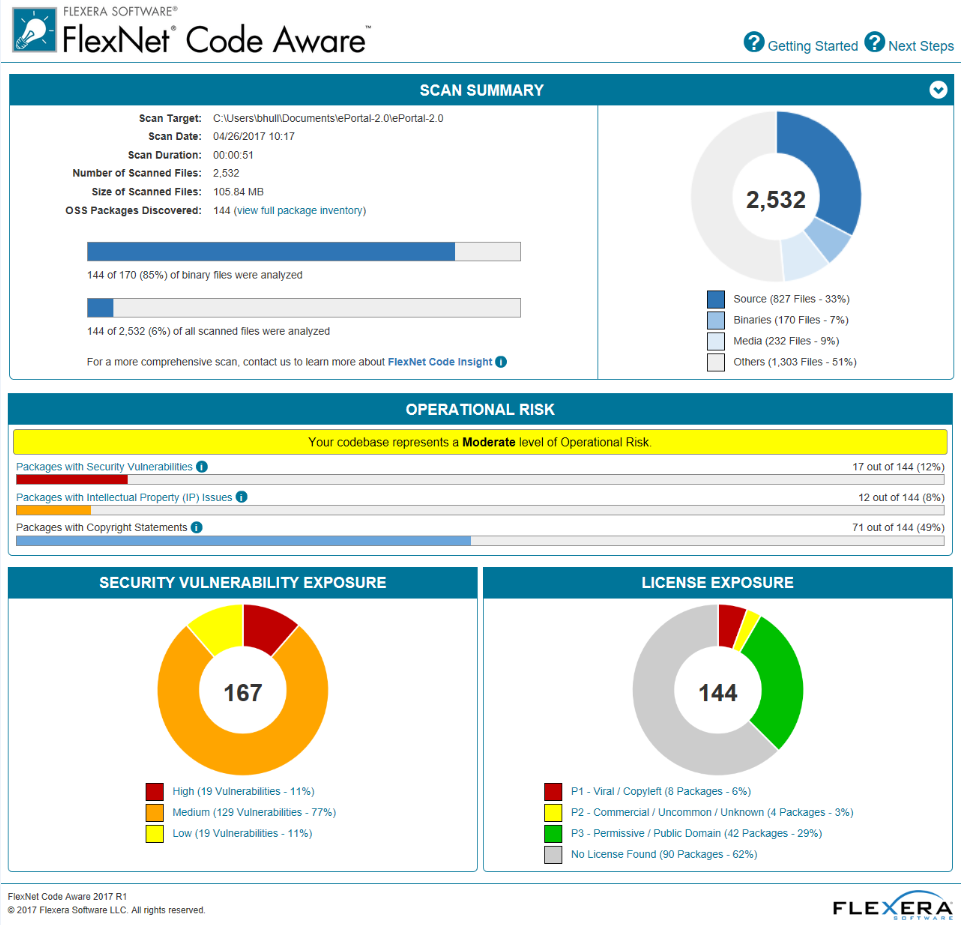Click the Getting Started help icon
Viewport: 961px width, 925px height.
point(754,42)
